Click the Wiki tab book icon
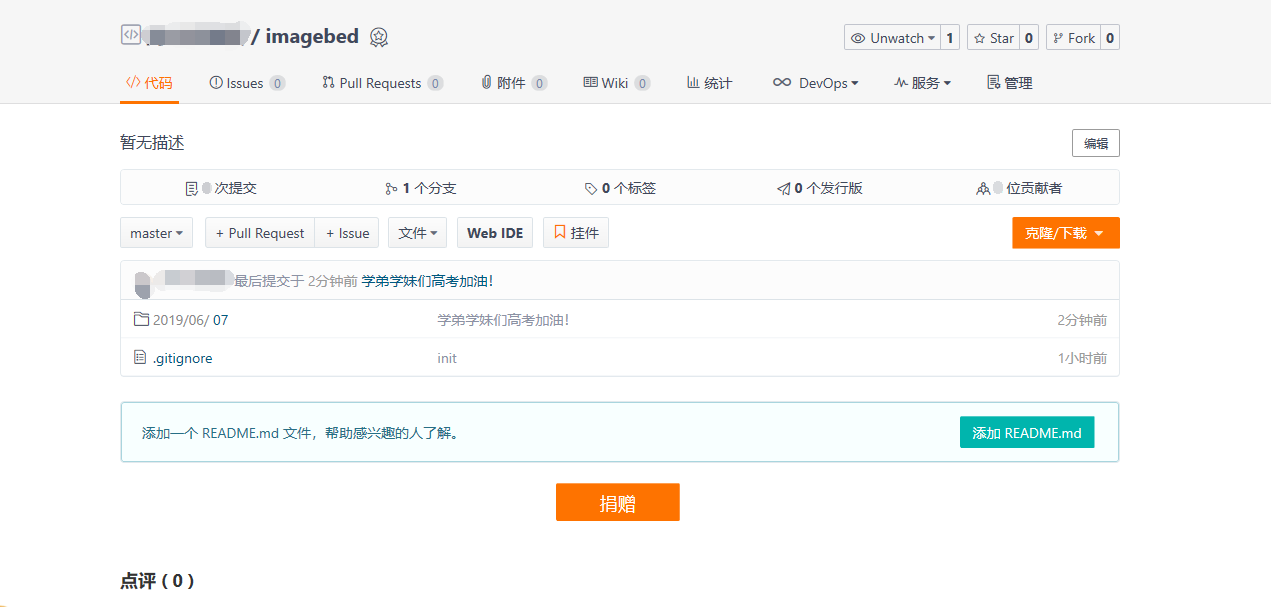Image resolution: width=1271 pixels, height=607 pixels. point(593,83)
